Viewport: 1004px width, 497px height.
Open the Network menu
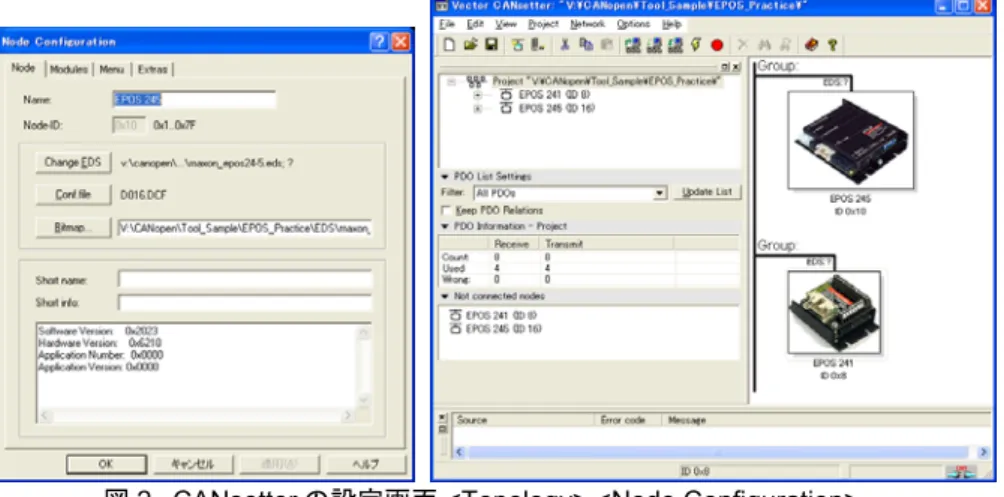587,24
